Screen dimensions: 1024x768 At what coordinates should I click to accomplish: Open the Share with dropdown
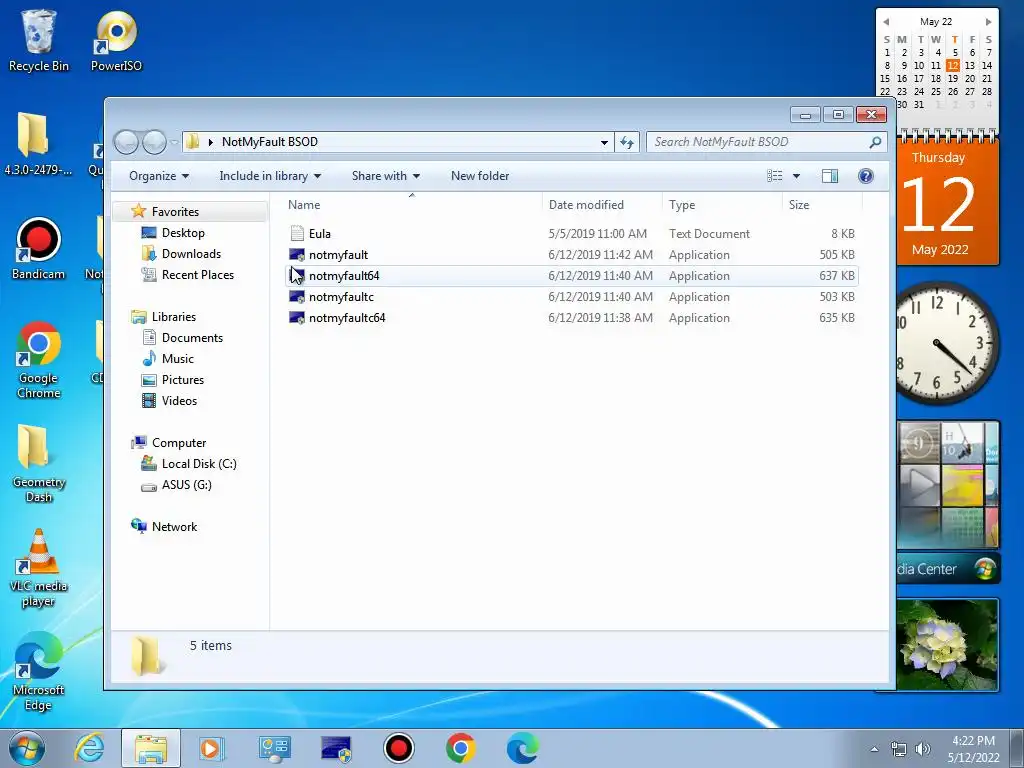pyautogui.click(x=385, y=176)
